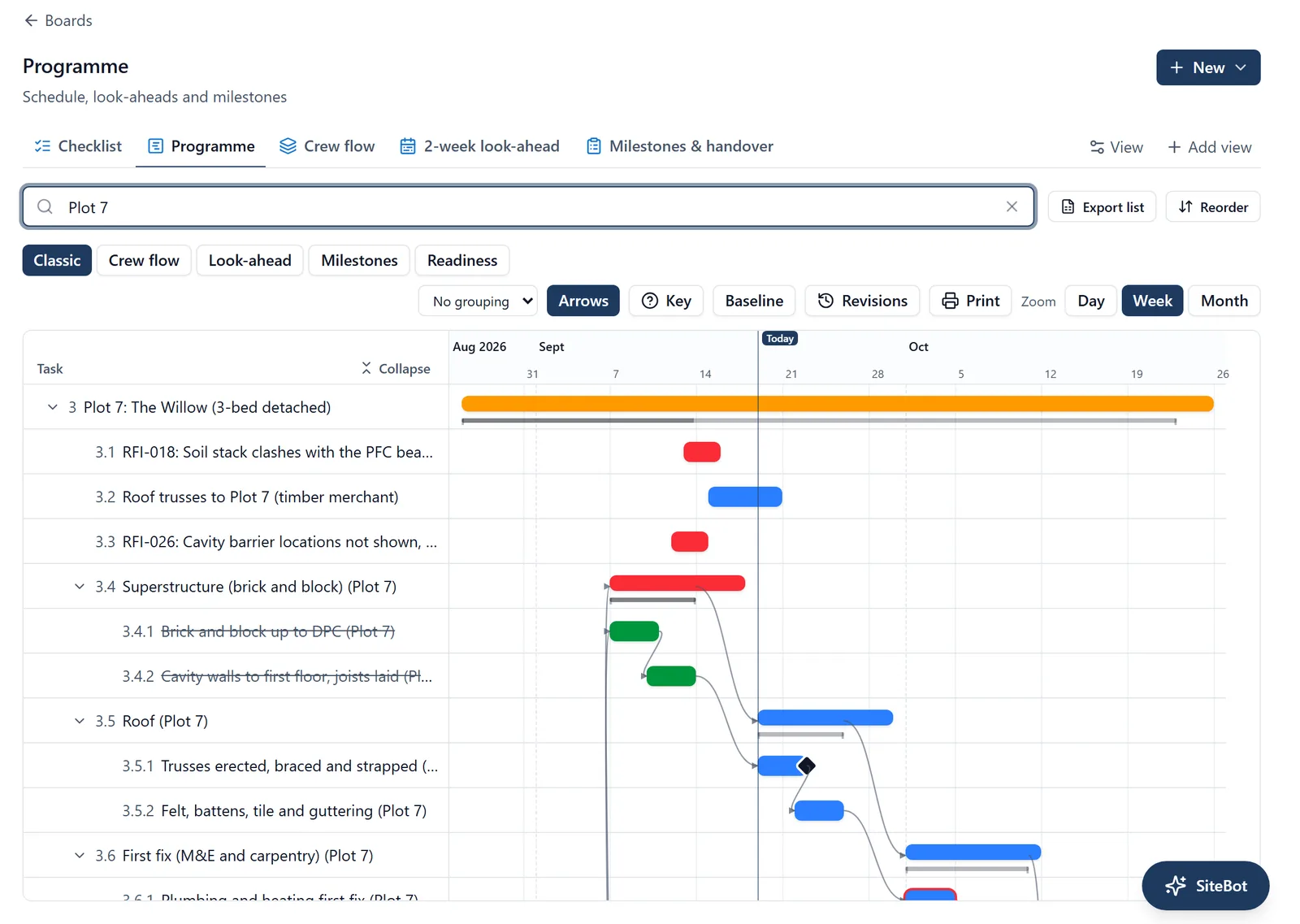Show the chart Key
Viewport: 1300px width, 924px height.
pyautogui.click(x=666, y=301)
